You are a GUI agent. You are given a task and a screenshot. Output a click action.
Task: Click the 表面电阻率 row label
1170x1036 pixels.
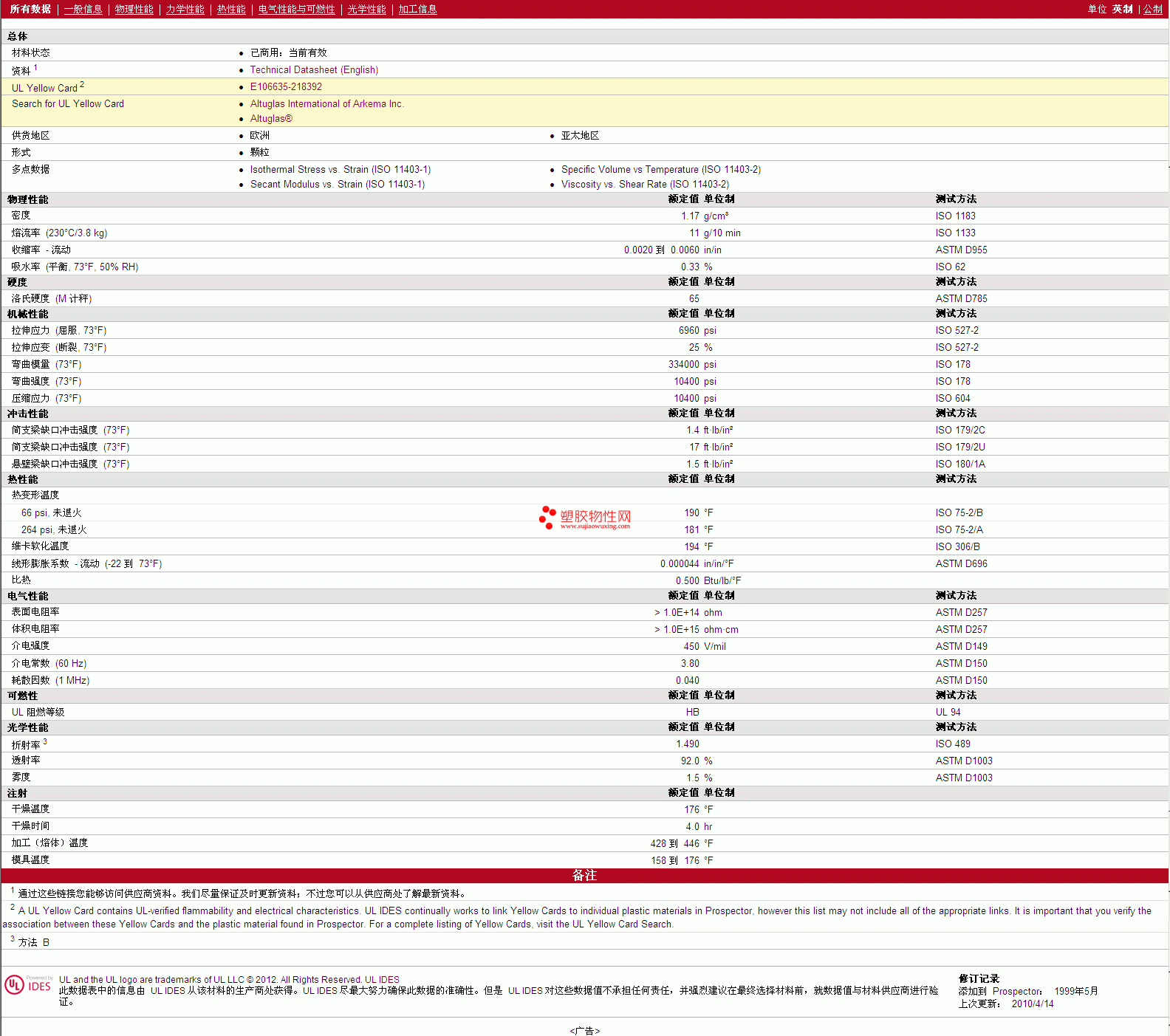pyautogui.click(x=35, y=611)
